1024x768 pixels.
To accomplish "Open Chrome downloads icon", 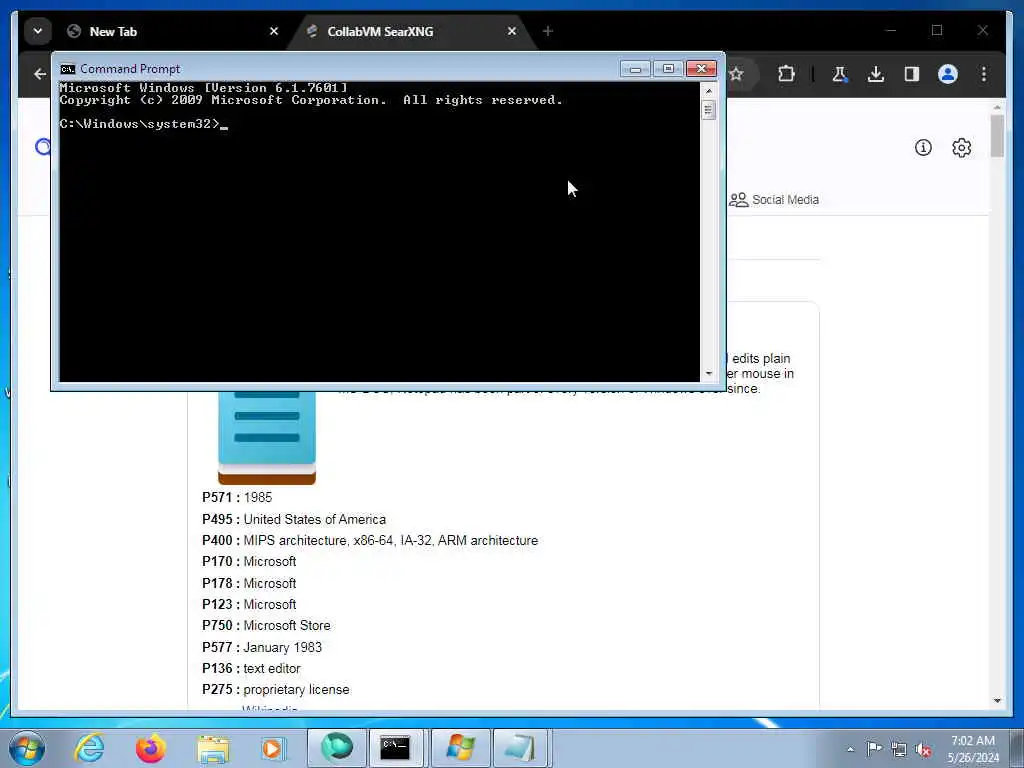I will pos(876,74).
